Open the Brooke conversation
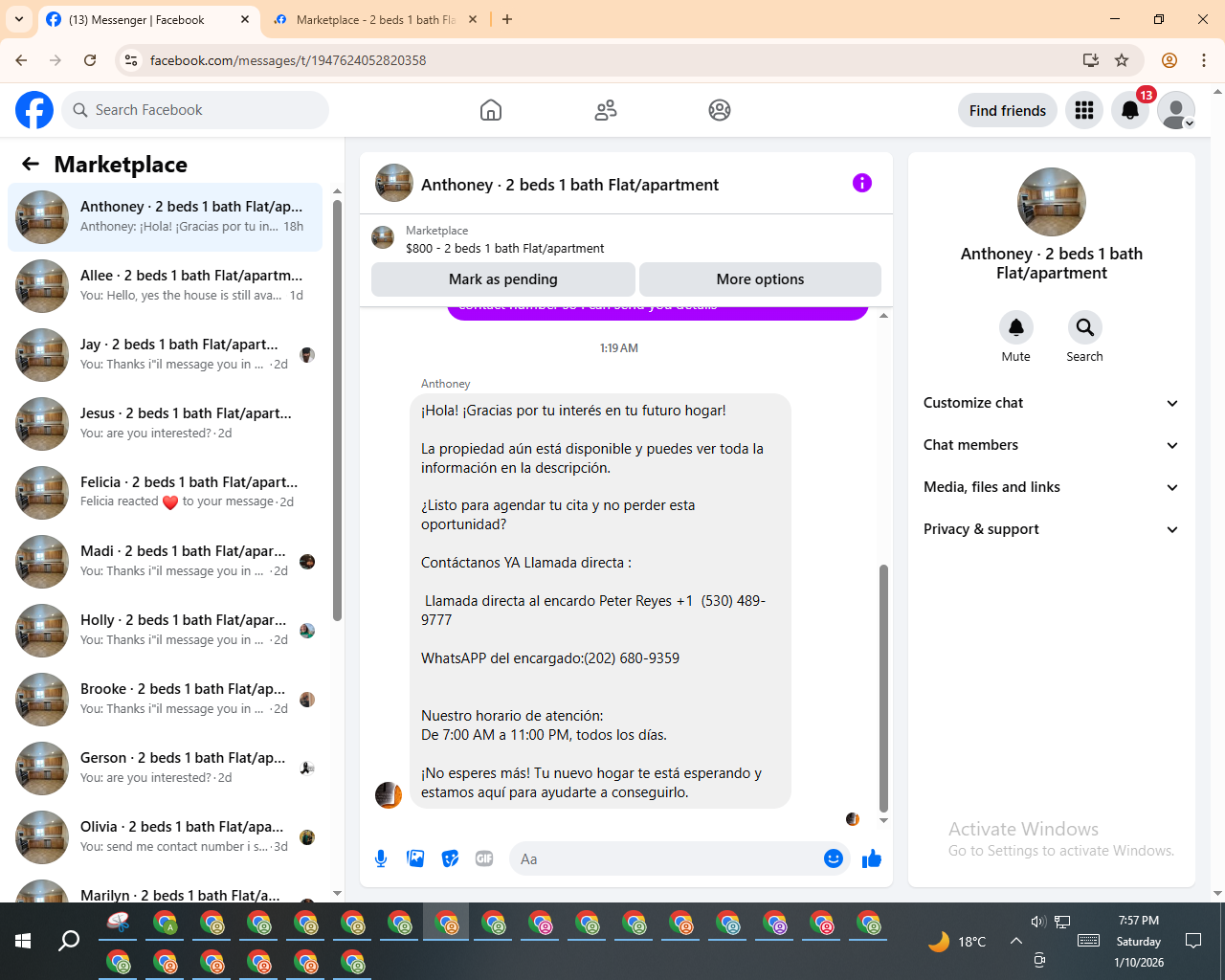The height and width of the screenshot is (980, 1225). pos(165,700)
